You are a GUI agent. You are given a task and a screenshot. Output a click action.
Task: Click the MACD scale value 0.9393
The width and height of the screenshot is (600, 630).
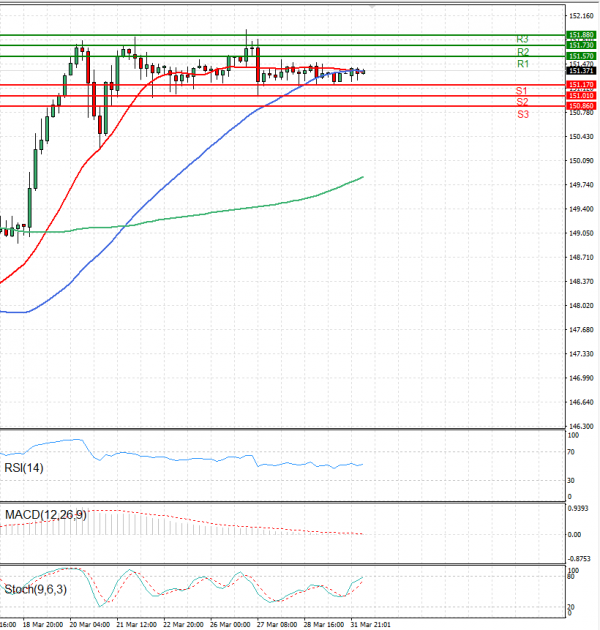(578, 508)
